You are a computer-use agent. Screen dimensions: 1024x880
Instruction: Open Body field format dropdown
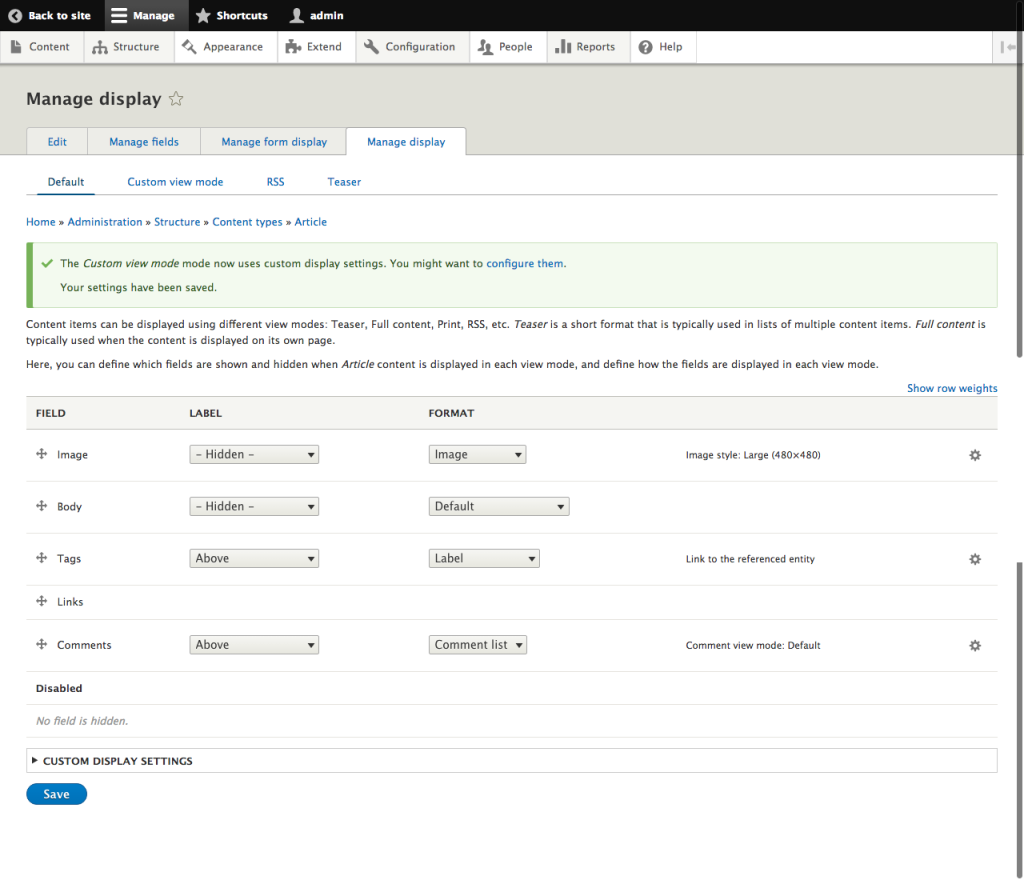point(499,507)
